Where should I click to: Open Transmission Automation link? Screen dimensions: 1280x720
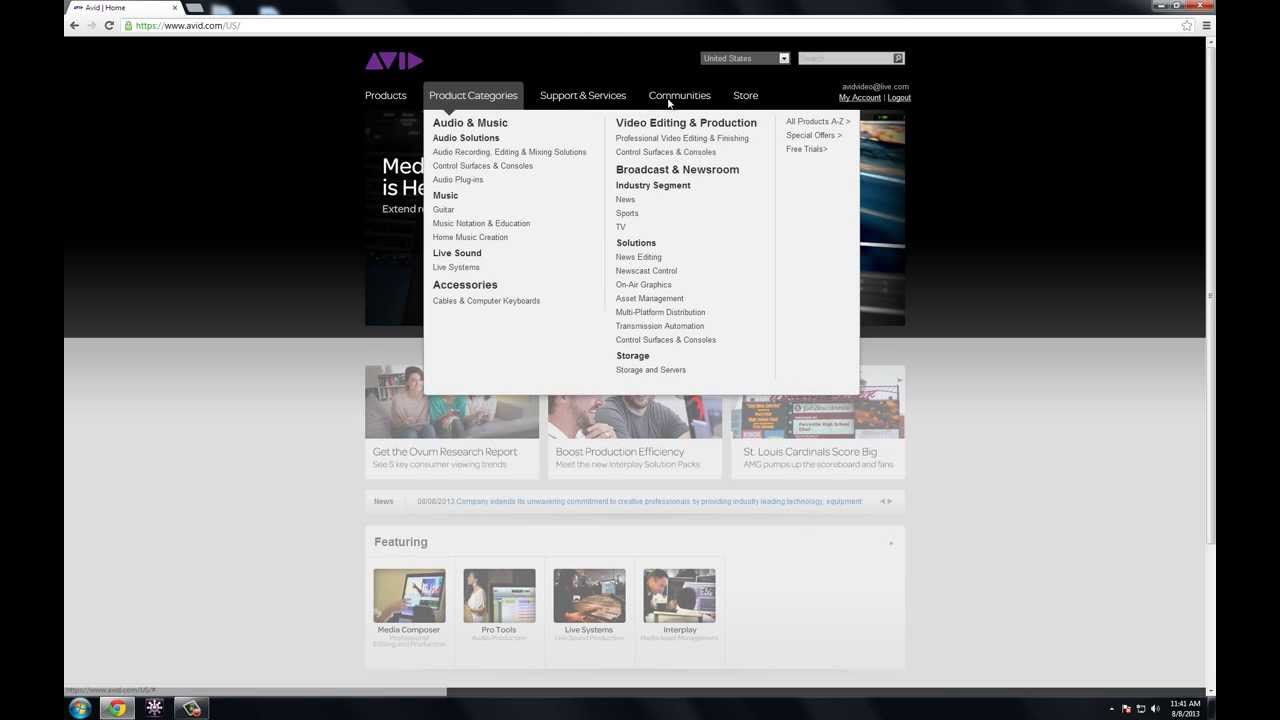660,326
